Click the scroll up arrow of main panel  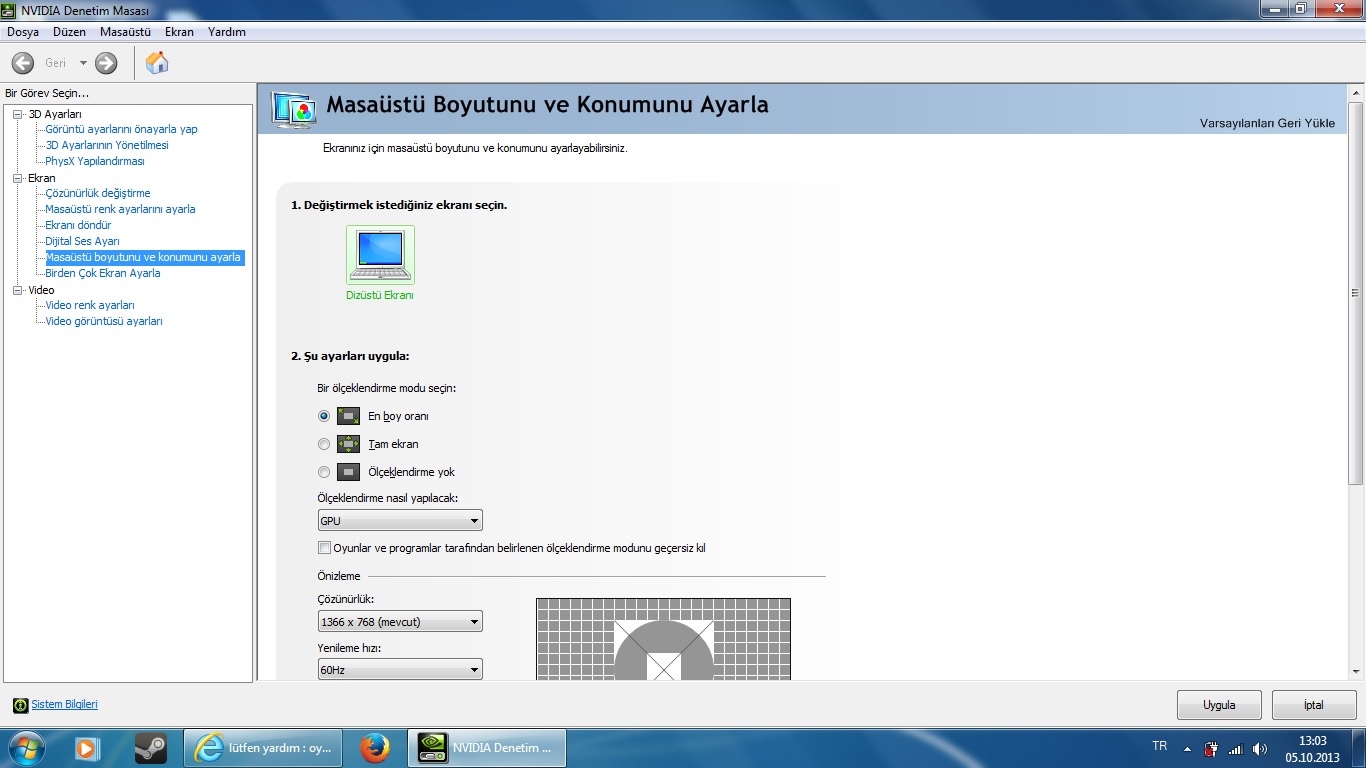[x=1356, y=93]
